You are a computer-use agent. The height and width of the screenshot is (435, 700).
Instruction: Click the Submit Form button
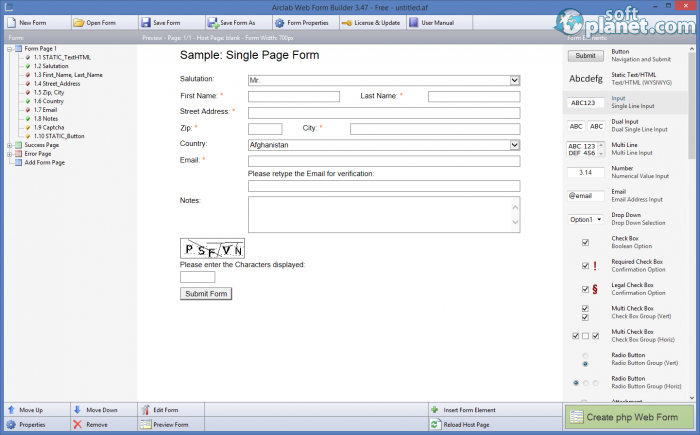(x=206, y=294)
